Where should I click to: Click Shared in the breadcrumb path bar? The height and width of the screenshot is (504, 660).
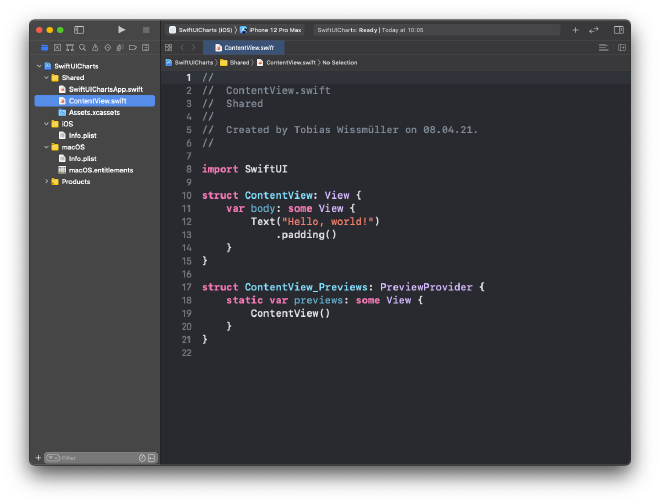[238, 62]
